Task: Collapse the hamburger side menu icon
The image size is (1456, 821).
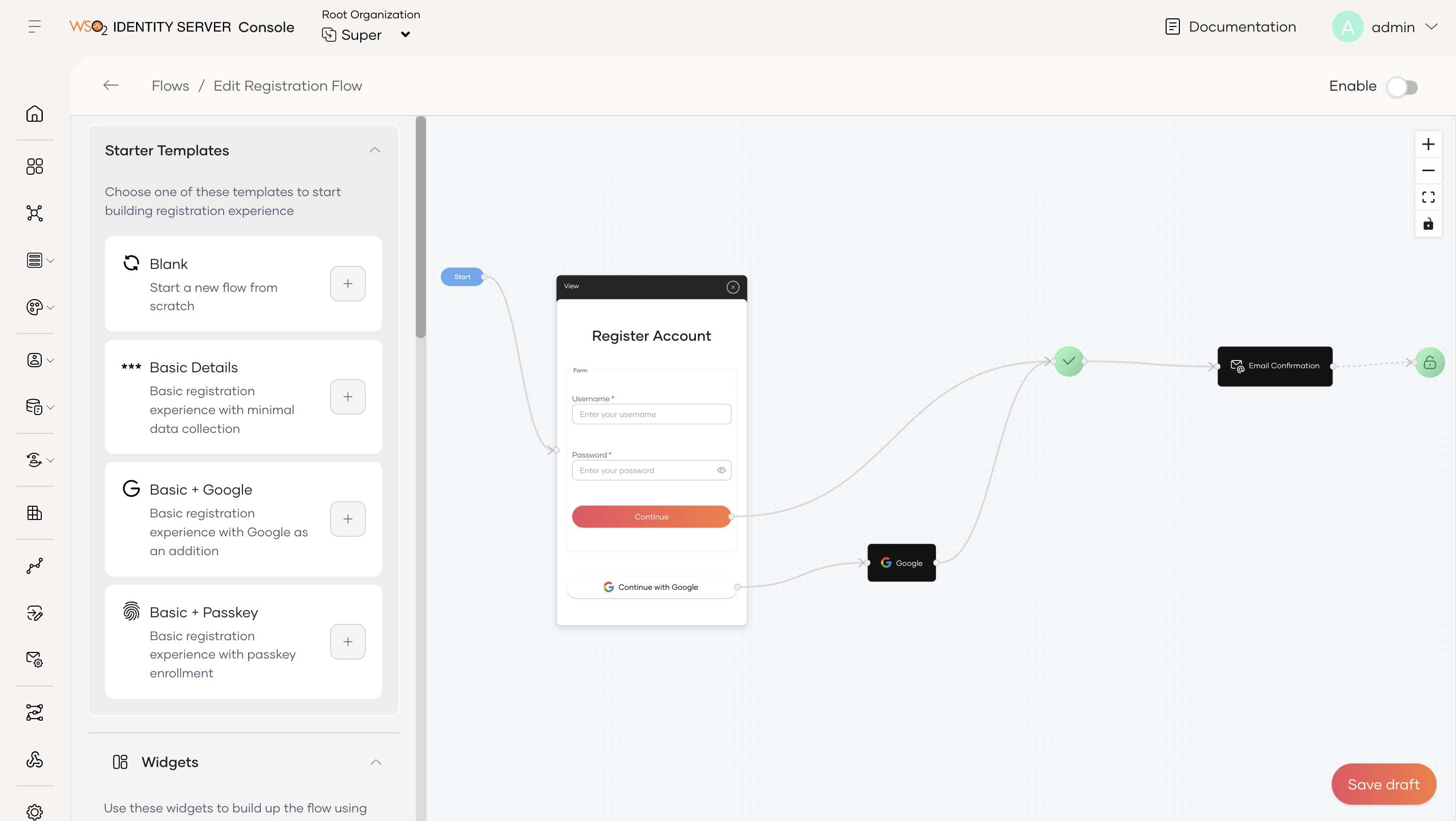Action: pos(35,26)
